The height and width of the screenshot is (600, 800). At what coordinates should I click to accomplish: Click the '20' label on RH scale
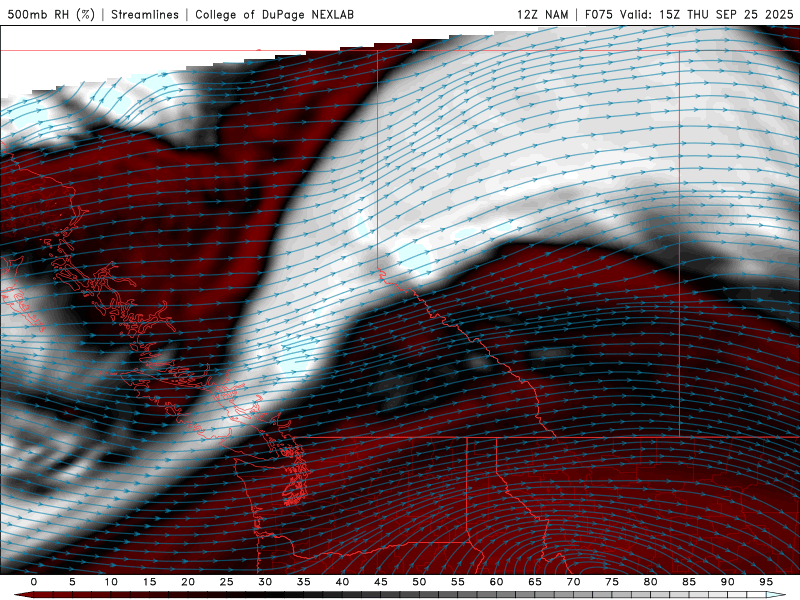tap(188, 582)
